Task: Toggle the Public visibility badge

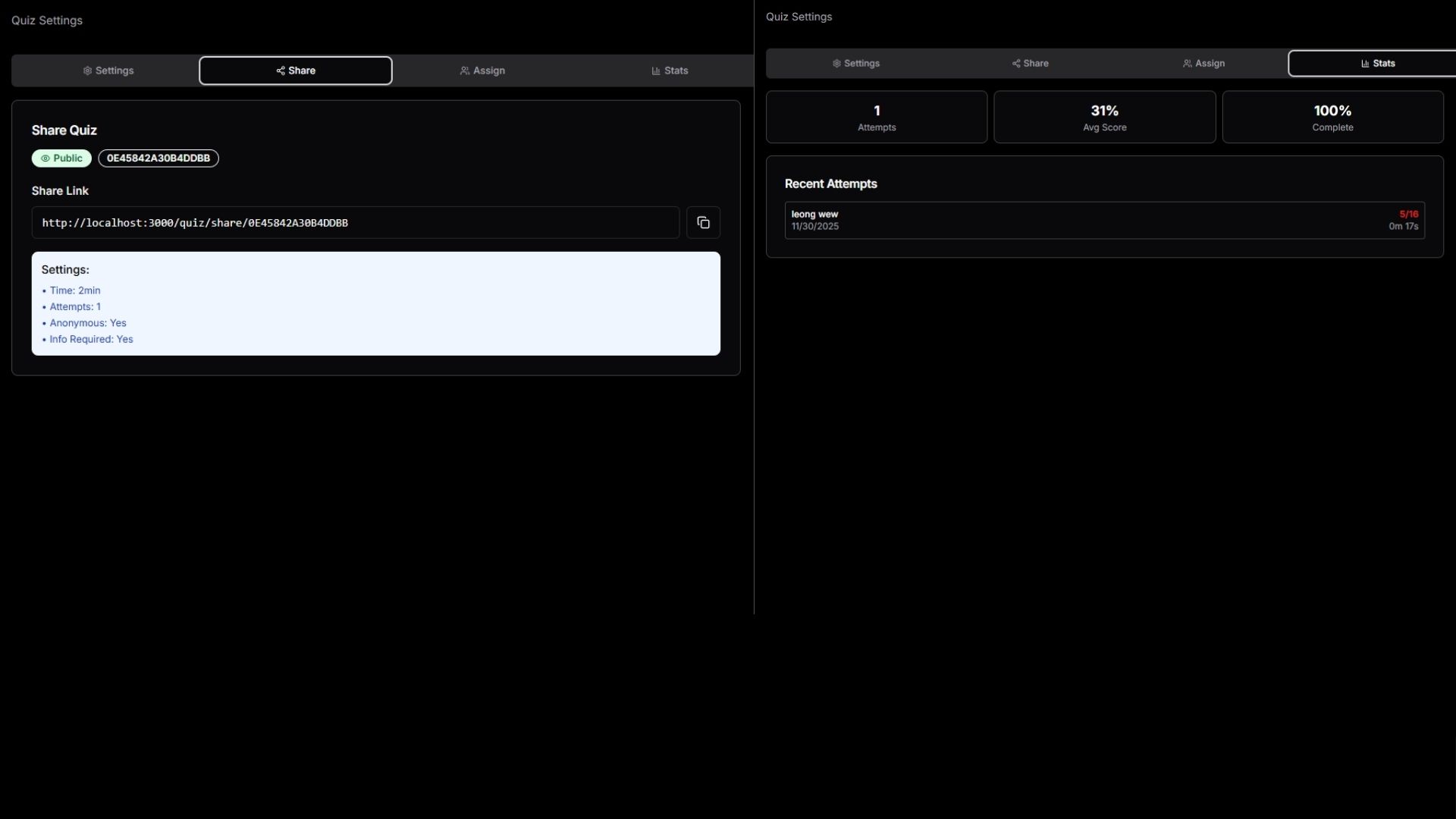Action: tap(61, 158)
